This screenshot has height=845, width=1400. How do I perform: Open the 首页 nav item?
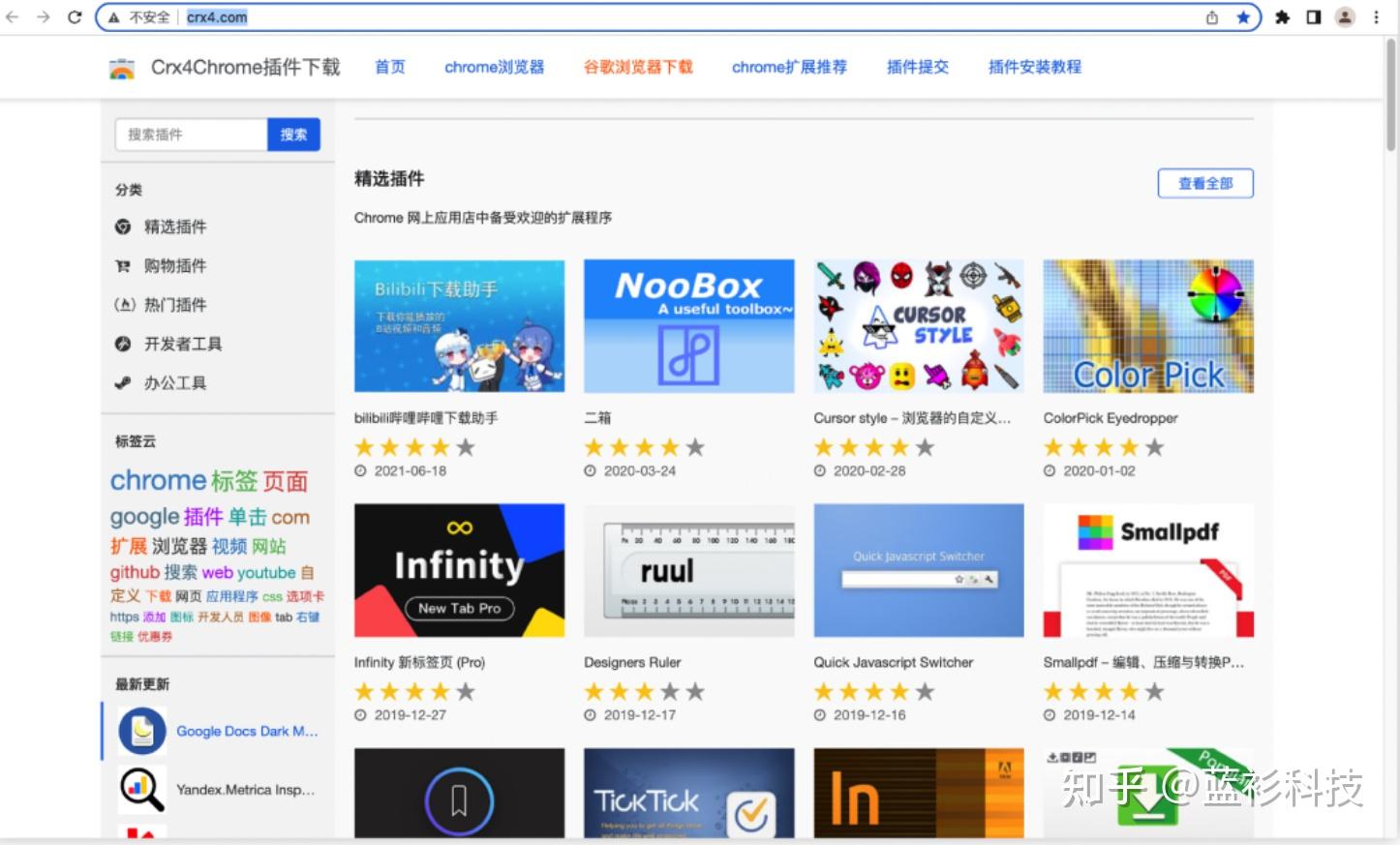point(390,67)
